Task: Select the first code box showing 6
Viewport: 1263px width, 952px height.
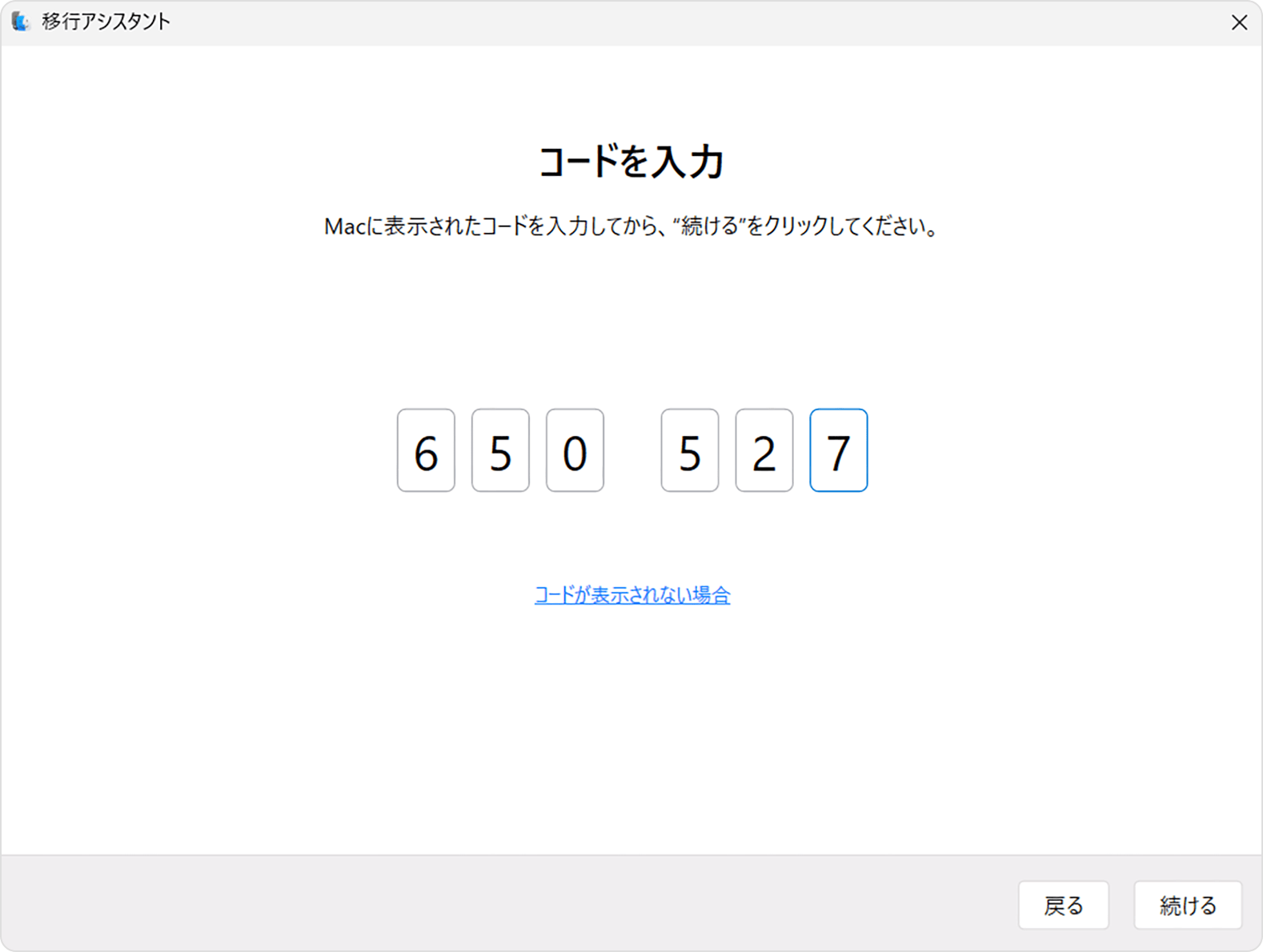Action: 426,450
